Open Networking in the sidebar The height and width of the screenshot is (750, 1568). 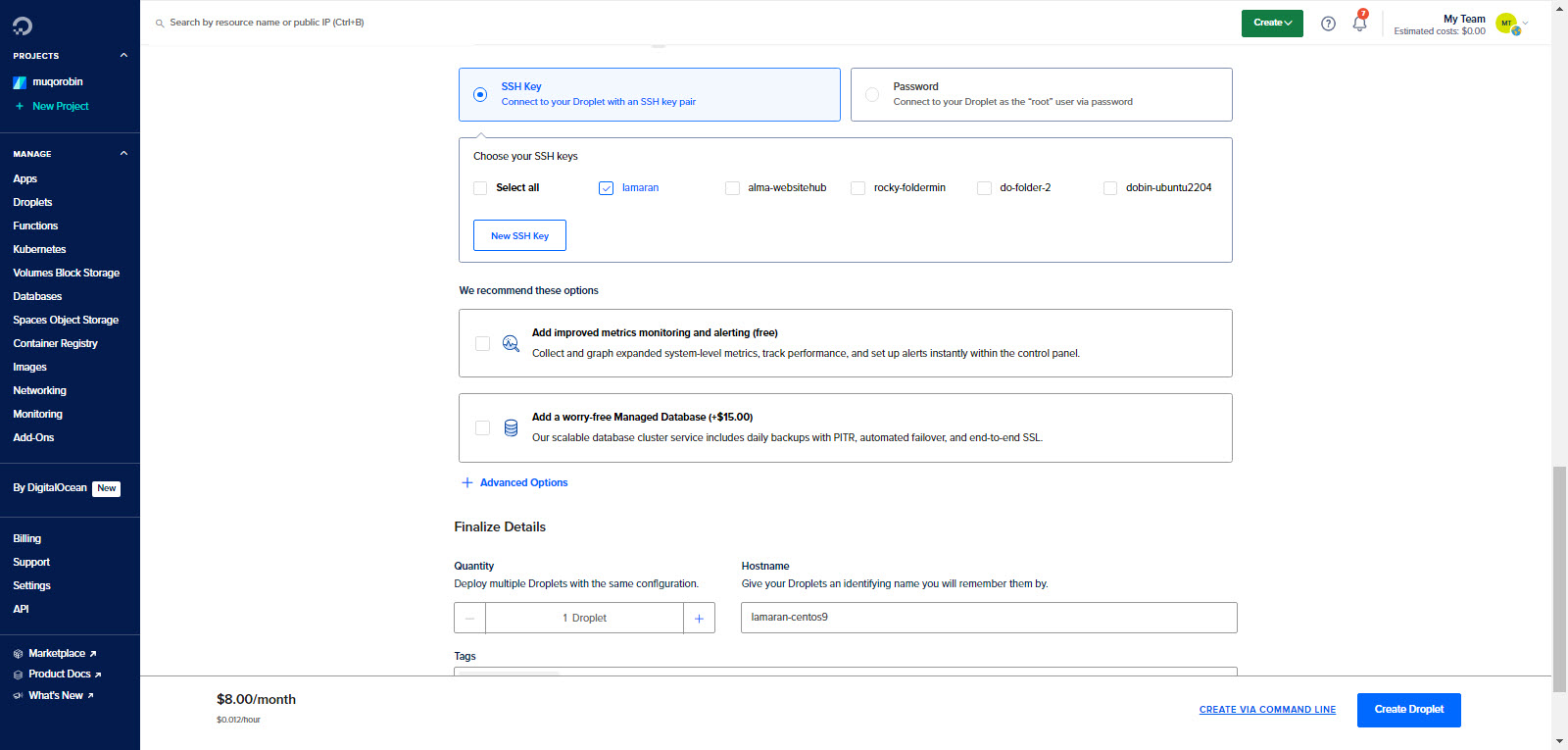point(39,391)
